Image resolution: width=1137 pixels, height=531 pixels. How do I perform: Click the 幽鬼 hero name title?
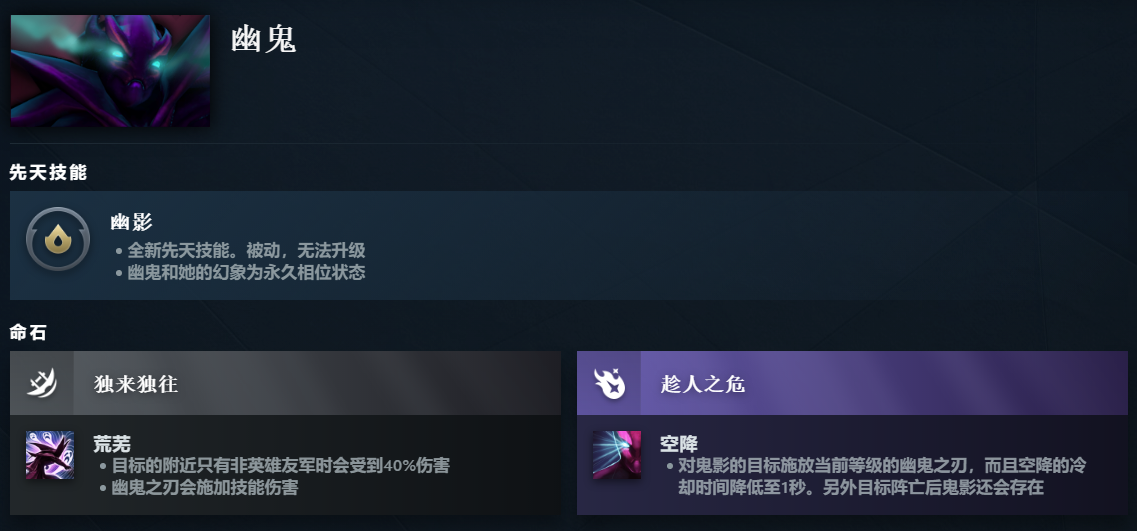[264, 39]
